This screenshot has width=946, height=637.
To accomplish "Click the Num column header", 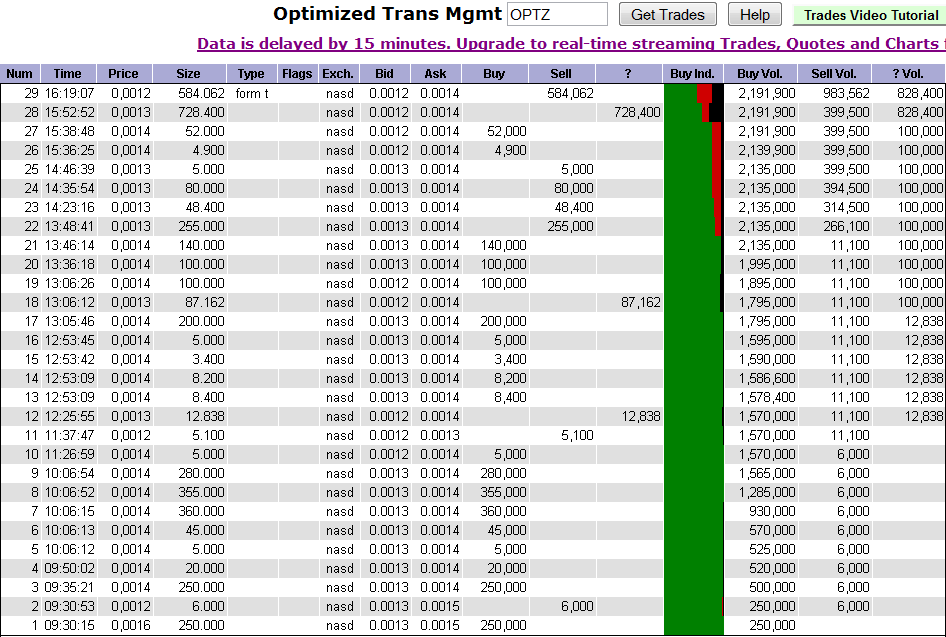I will pyautogui.click(x=19, y=72).
